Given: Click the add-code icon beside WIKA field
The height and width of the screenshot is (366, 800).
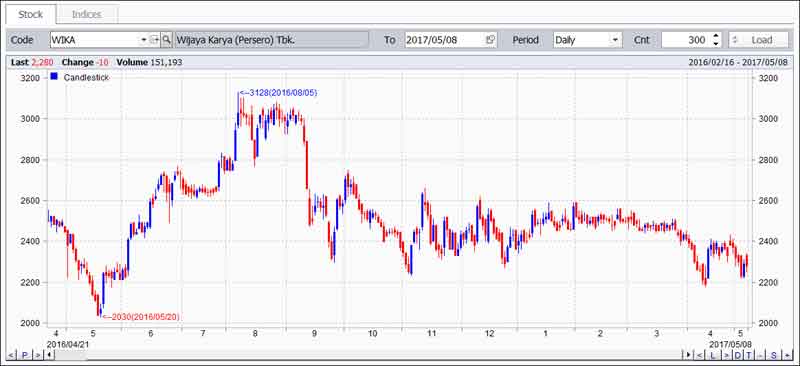Looking at the screenshot, I should pyautogui.click(x=155, y=40).
